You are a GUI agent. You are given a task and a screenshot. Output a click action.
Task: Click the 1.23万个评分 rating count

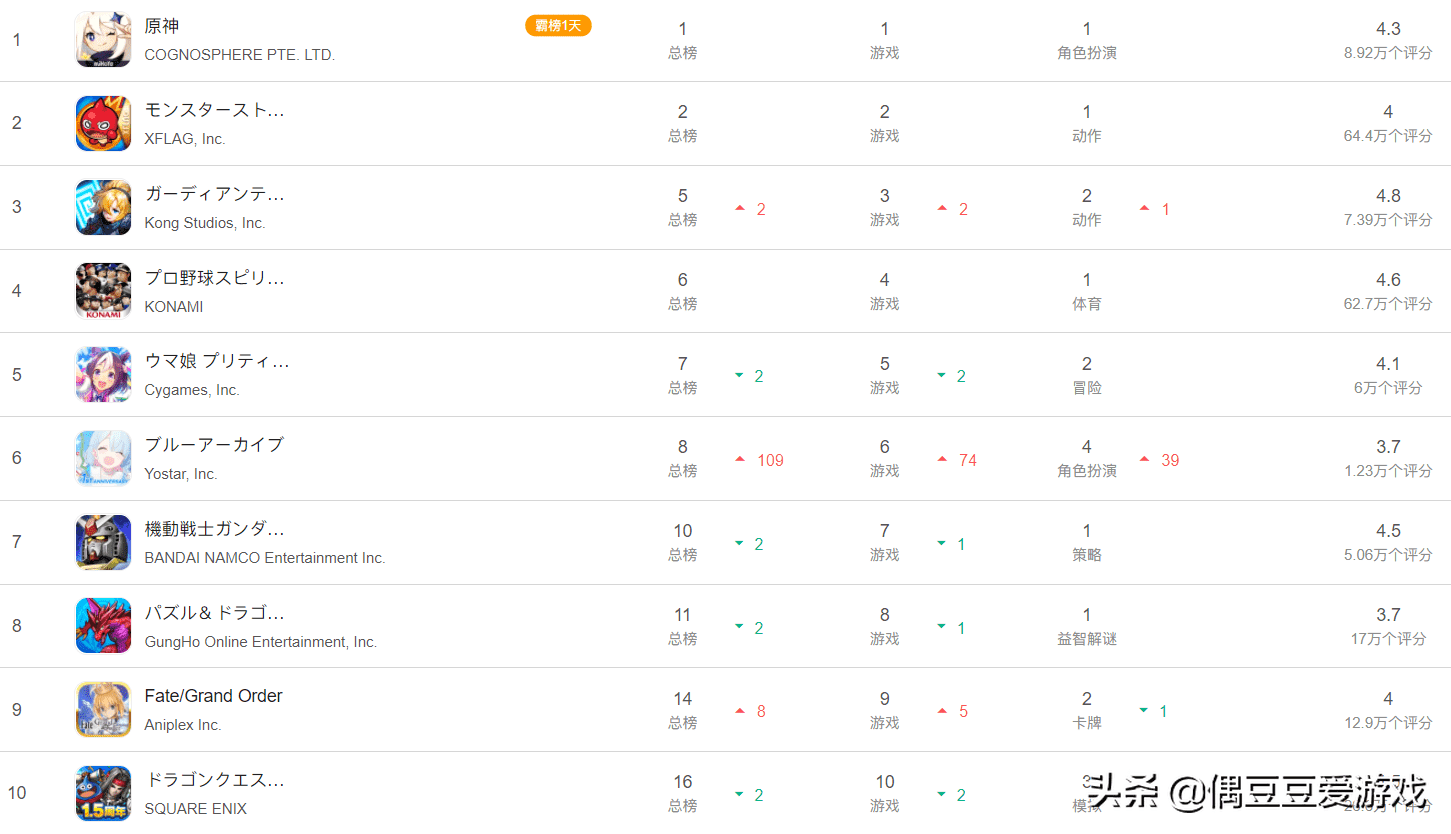tap(1388, 470)
